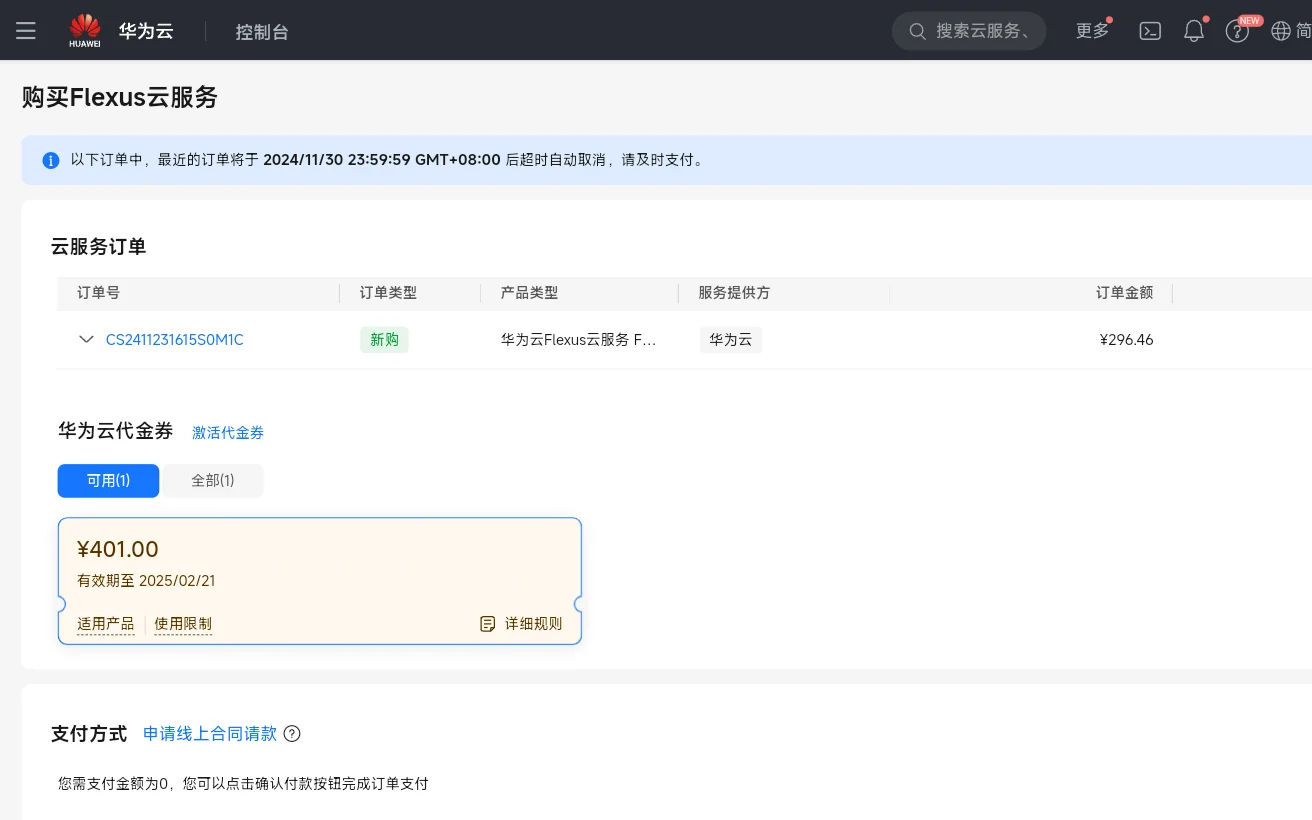Click the 订单类型 column header
The width and height of the screenshot is (1312, 820).
point(388,293)
